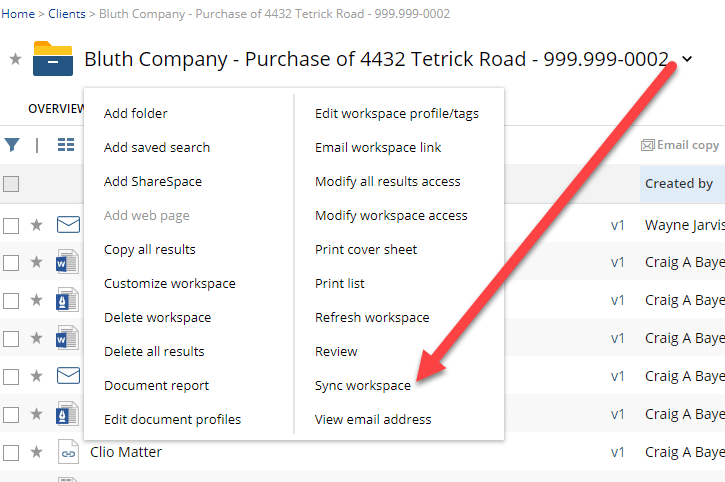Tick the select-all checkbox in header
Viewport: 725px width, 482px height.
(11, 183)
